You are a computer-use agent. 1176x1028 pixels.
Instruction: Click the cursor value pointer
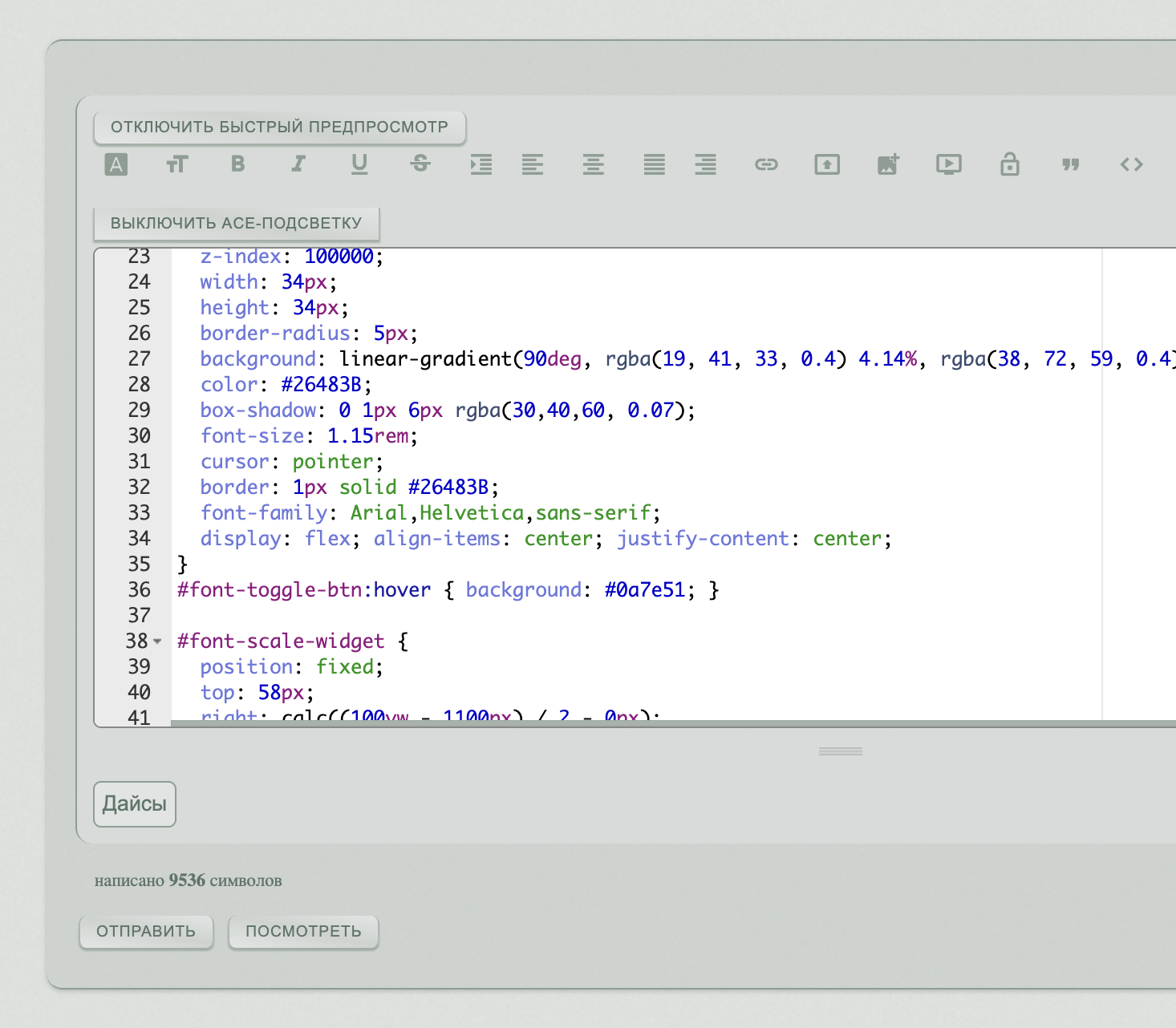333,461
